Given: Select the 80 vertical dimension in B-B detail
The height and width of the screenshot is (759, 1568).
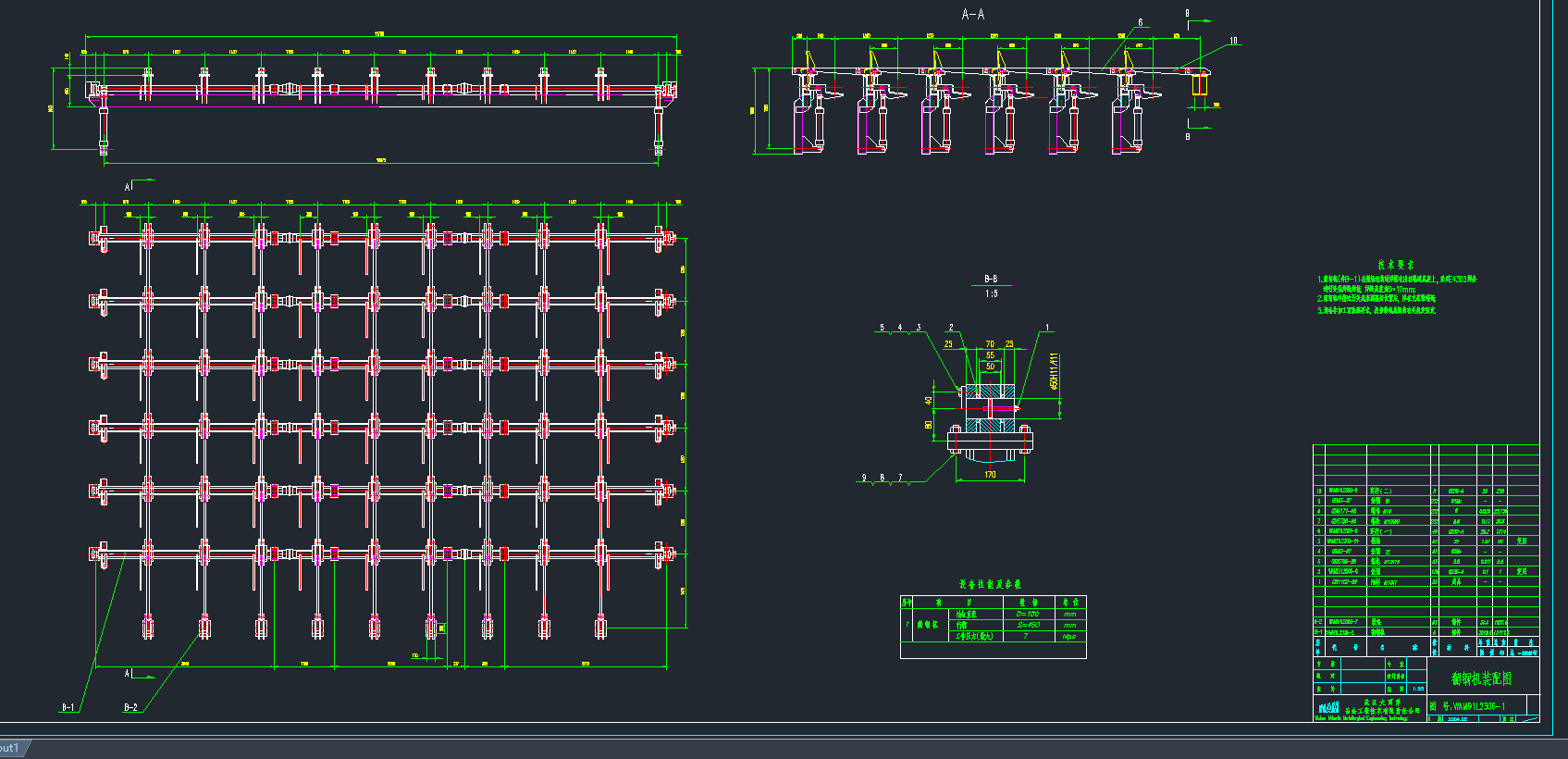Looking at the screenshot, I should [928, 425].
